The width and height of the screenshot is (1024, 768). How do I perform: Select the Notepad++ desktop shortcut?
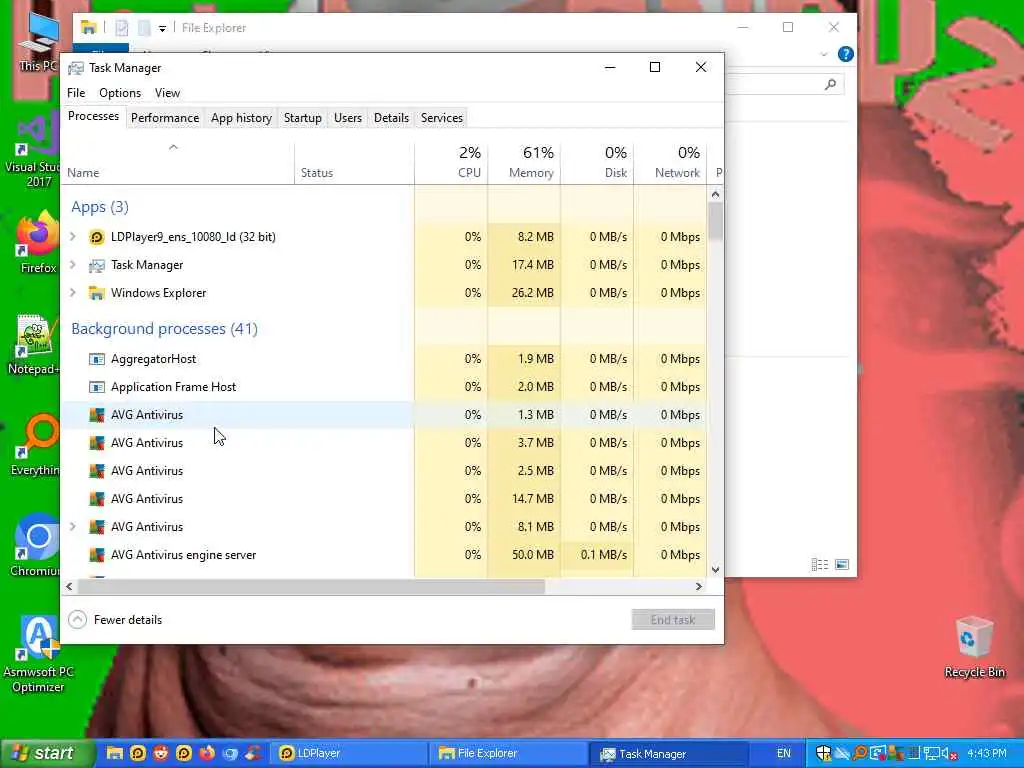click(x=34, y=344)
